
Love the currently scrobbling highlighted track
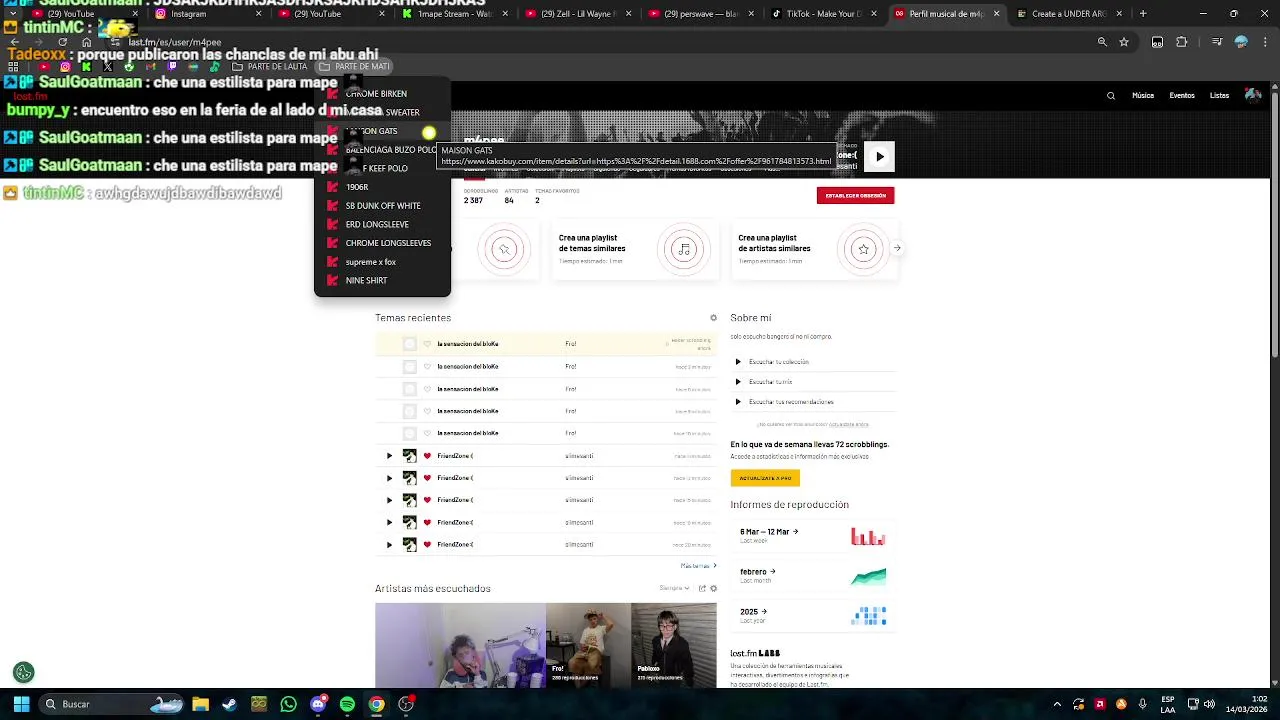427,344
